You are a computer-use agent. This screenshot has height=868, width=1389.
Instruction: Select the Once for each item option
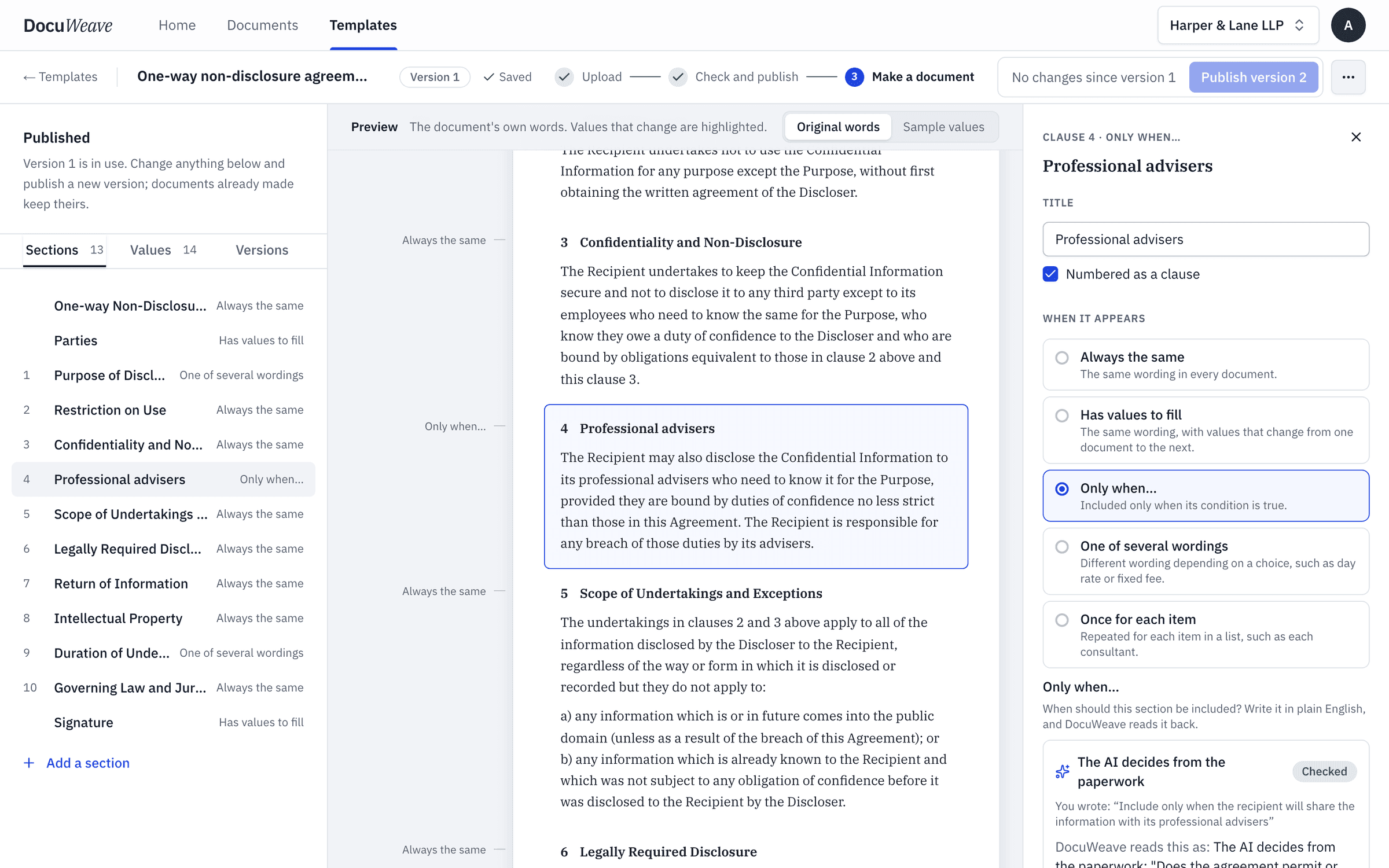click(1206, 634)
